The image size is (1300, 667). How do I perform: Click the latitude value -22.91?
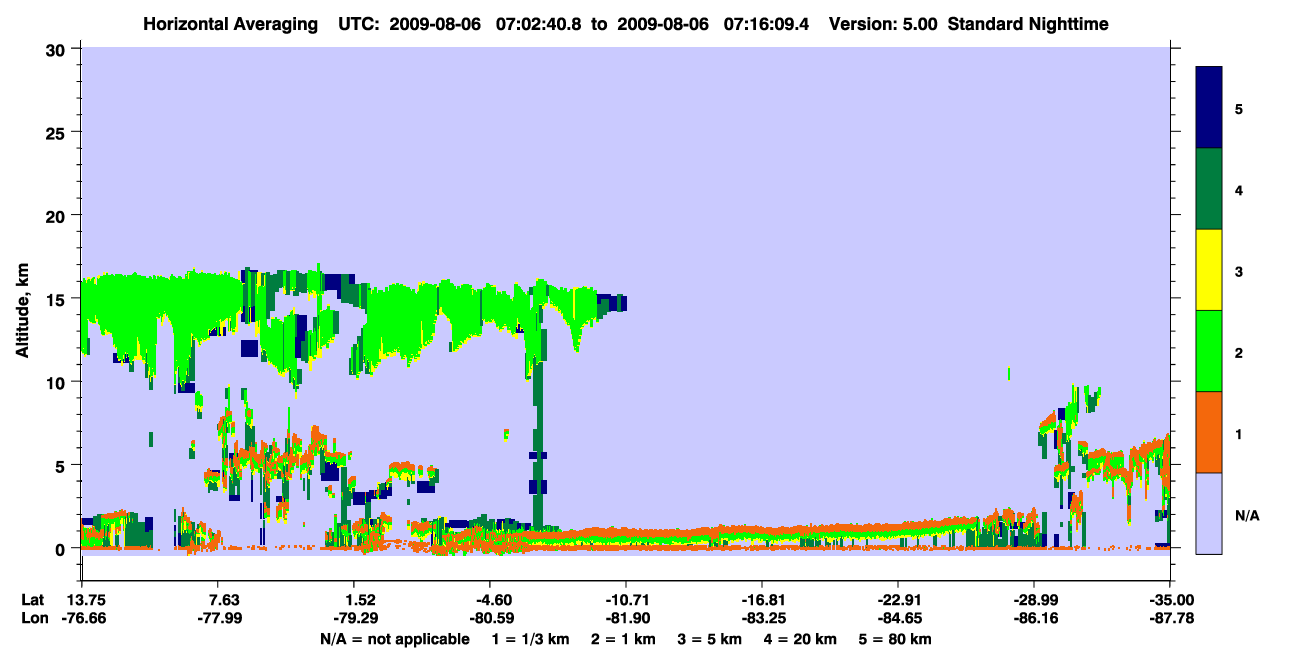tap(898, 600)
